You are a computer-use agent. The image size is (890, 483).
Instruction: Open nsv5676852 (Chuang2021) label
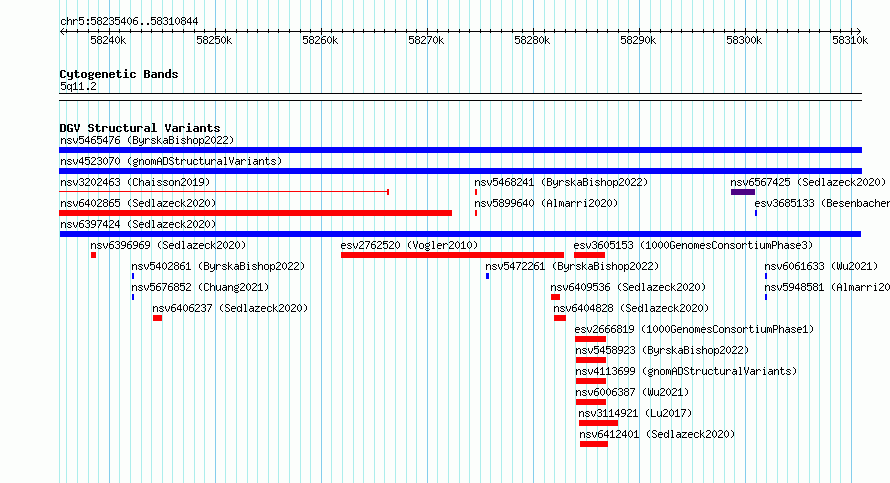click(200, 287)
